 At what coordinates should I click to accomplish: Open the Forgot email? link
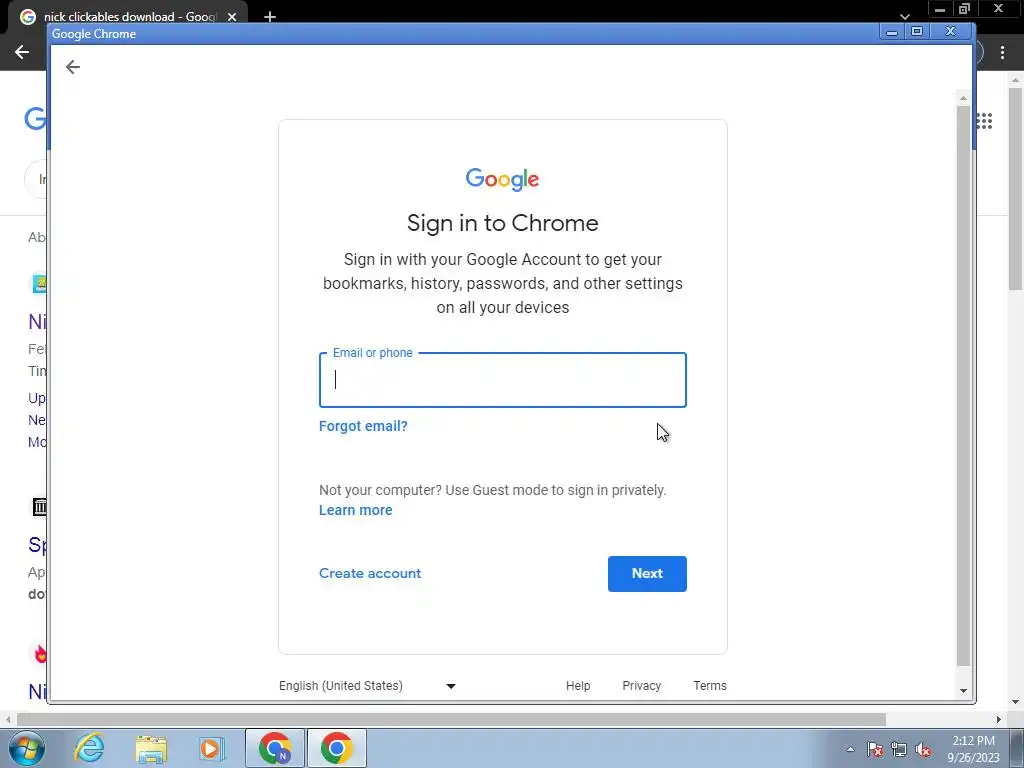click(363, 426)
